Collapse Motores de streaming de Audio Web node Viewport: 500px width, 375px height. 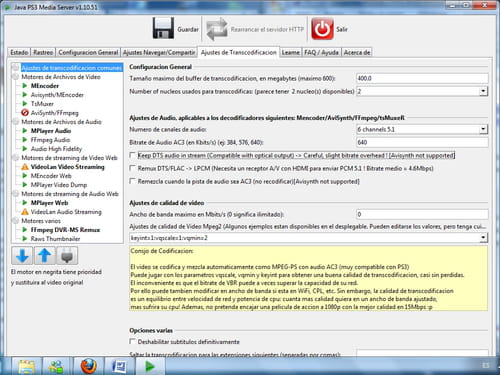pos(15,194)
